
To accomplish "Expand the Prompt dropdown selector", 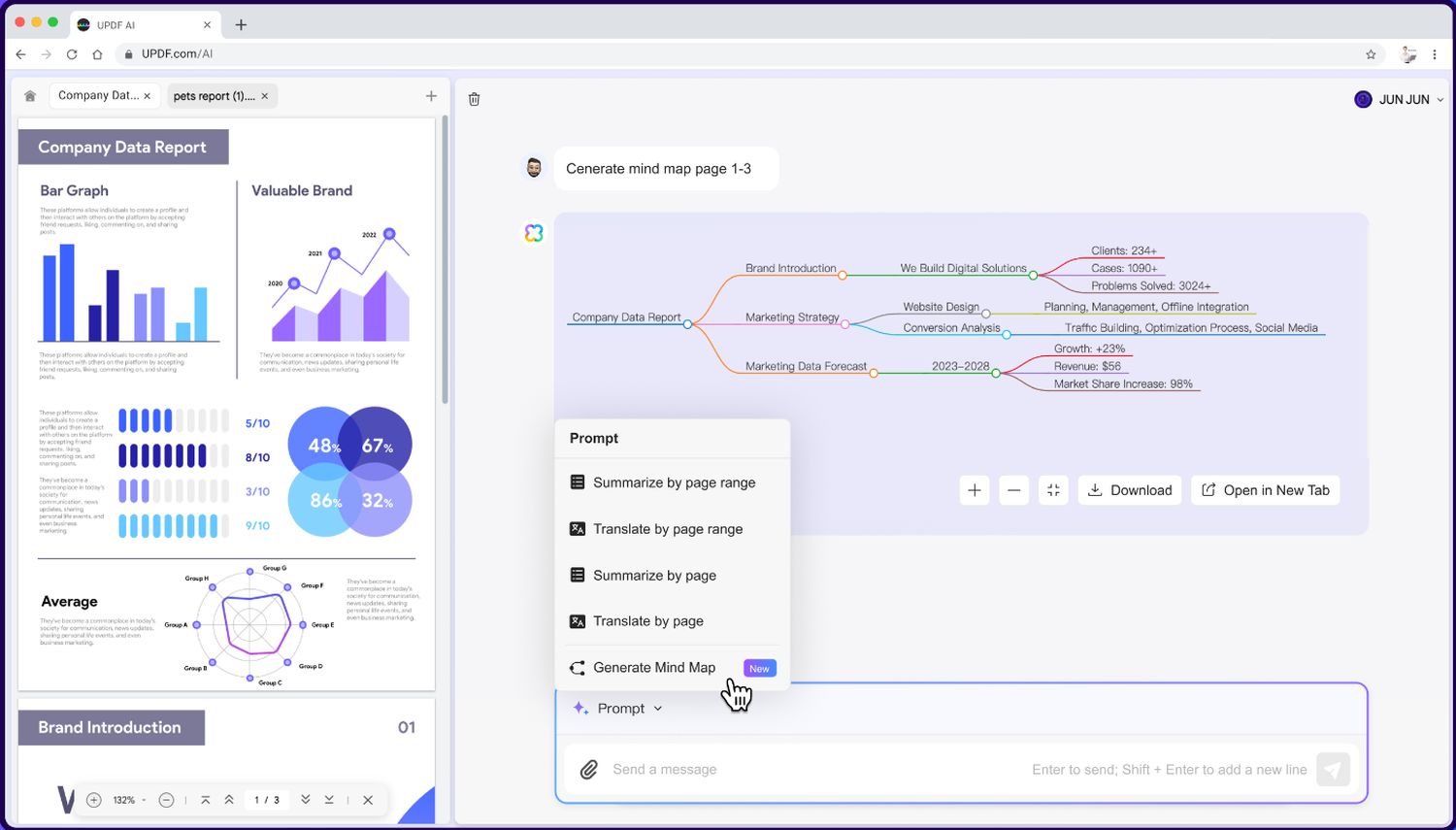I will 619,709.
